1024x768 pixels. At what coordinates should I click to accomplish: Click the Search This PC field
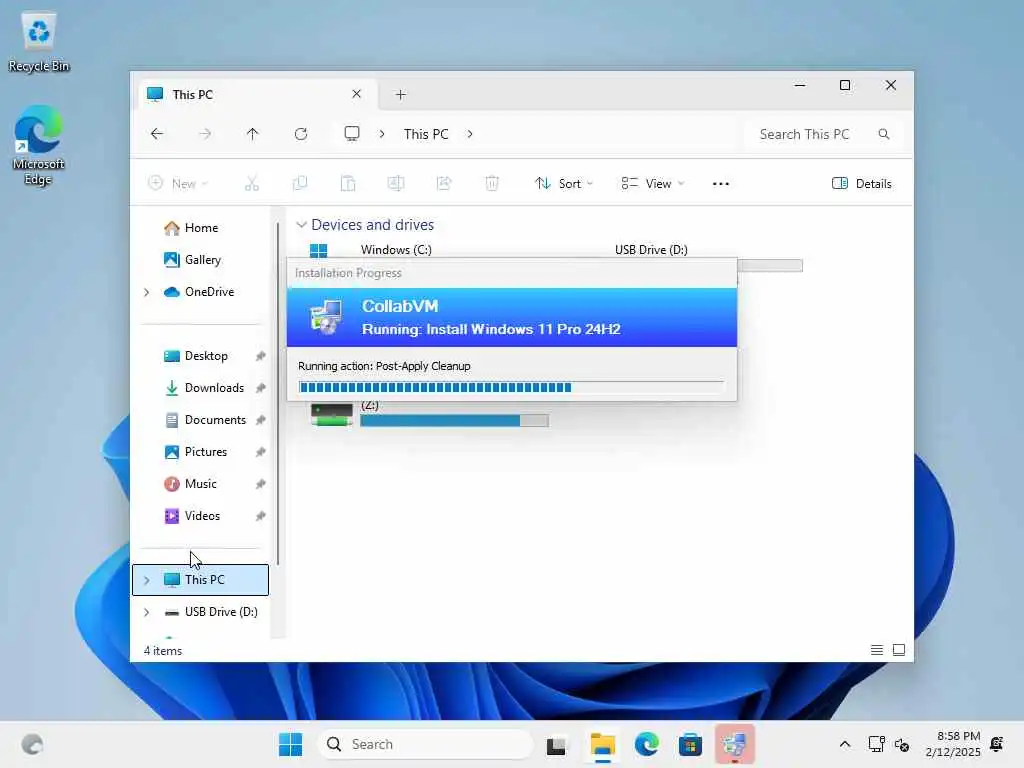[x=822, y=134]
